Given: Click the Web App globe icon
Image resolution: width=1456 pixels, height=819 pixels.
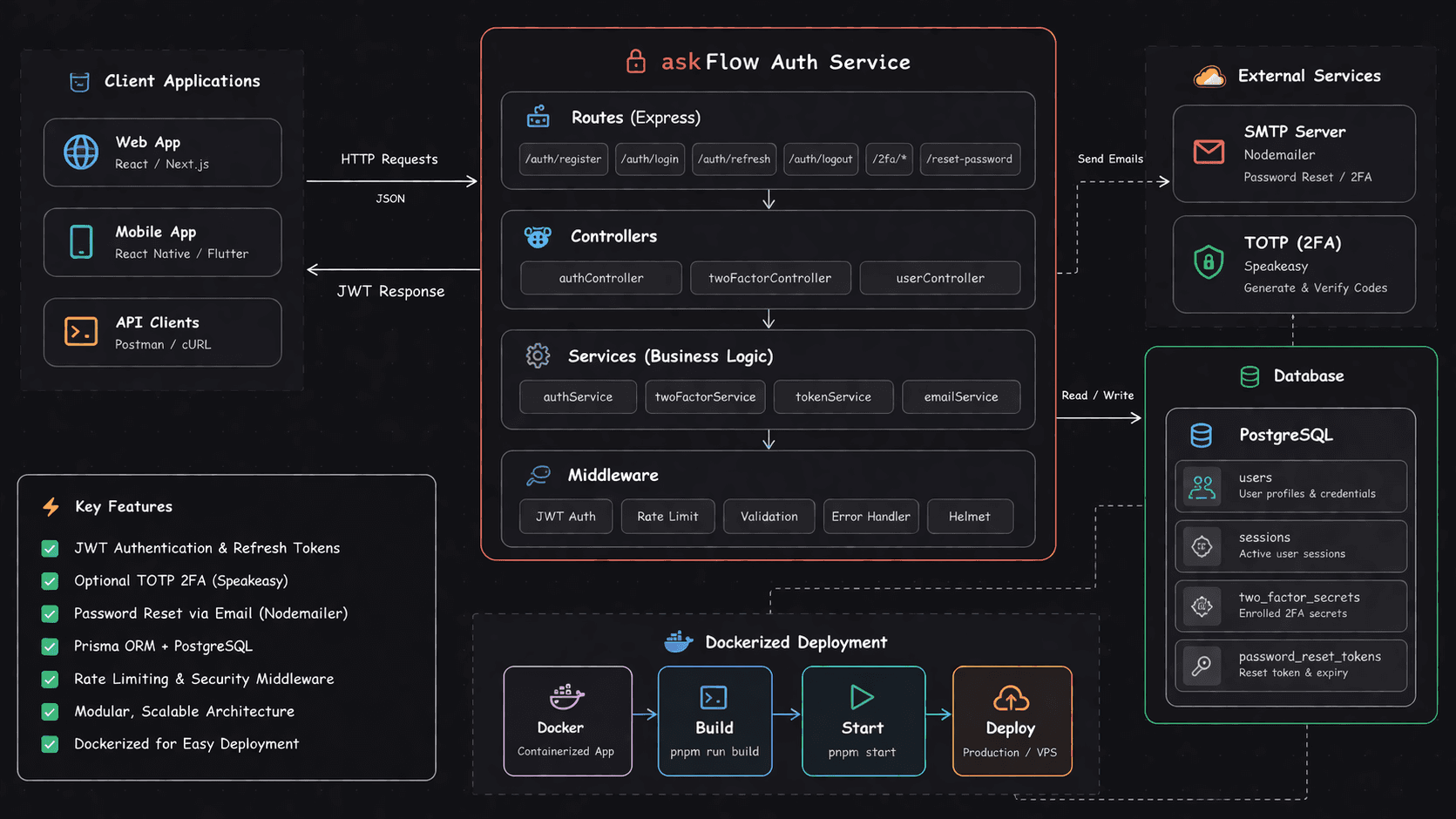Looking at the screenshot, I should (x=81, y=152).
